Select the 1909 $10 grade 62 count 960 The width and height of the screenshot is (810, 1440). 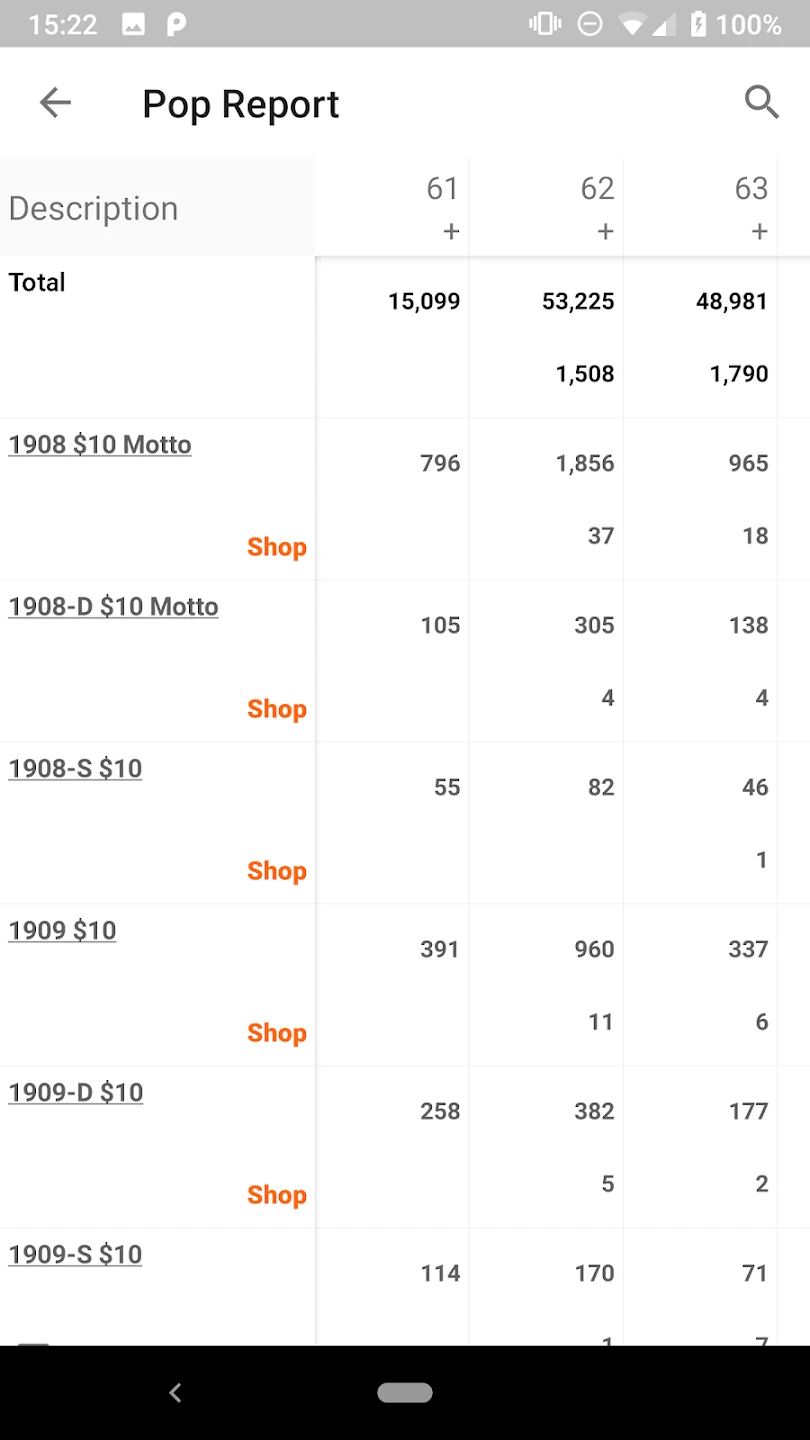coord(594,949)
